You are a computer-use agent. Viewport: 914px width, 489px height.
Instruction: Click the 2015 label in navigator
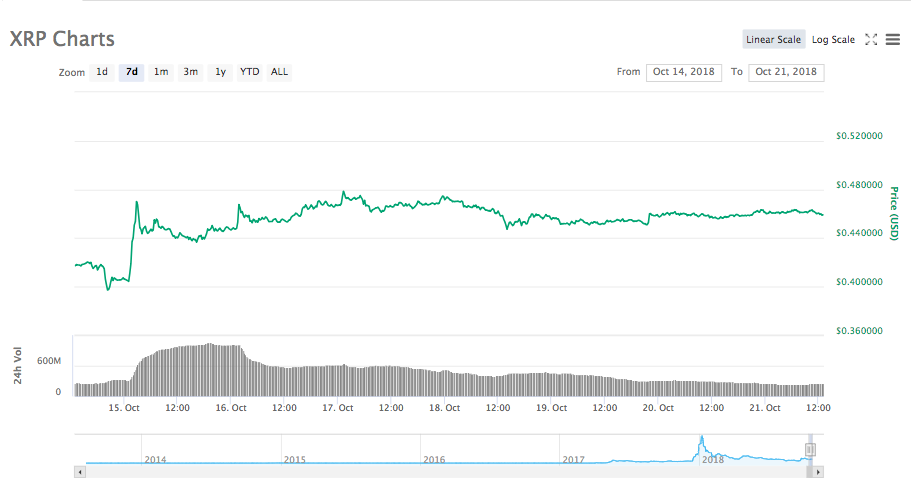click(x=294, y=460)
